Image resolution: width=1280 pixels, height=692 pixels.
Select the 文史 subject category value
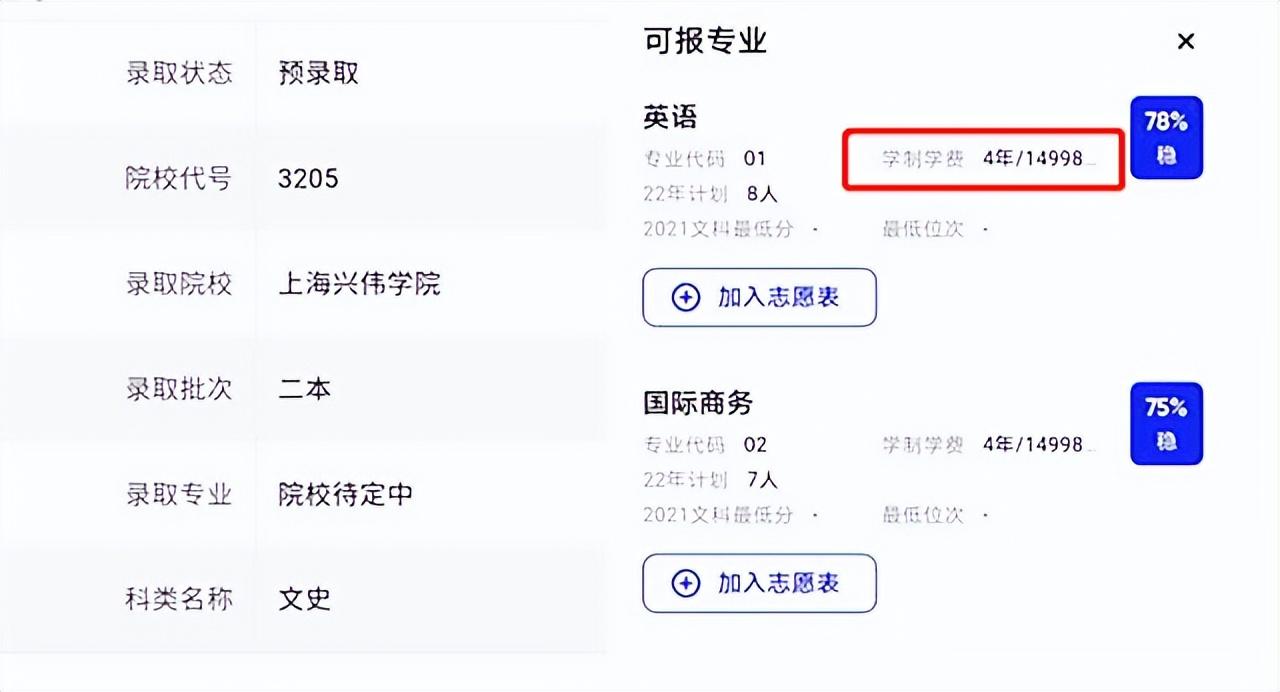pos(304,599)
